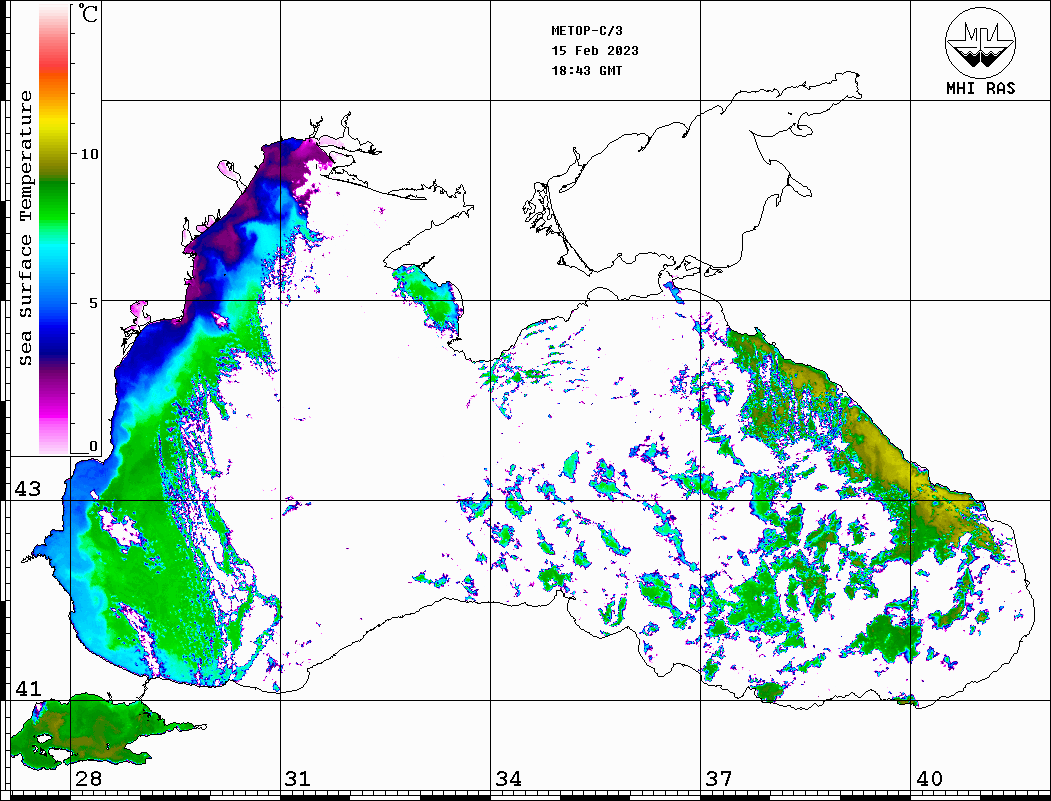Click the 'MHI RAS' caption text
The width and height of the screenshot is (1051, 801).
981,88
